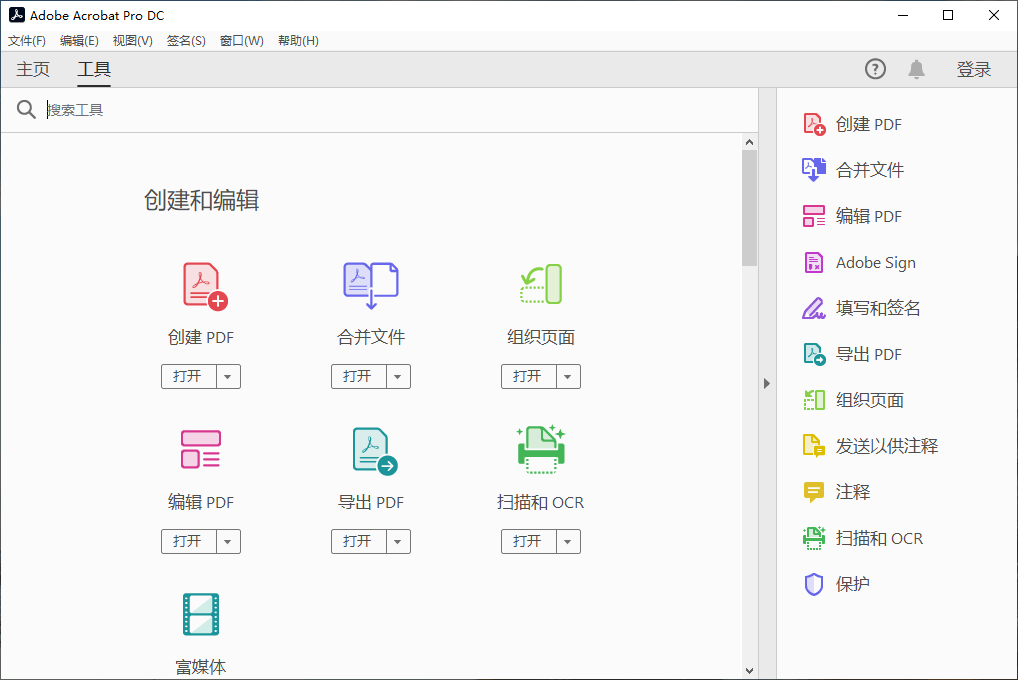Open the 视图(V) menu
This screenshot has width=1018, height=680.
click(x=132, y=41)
